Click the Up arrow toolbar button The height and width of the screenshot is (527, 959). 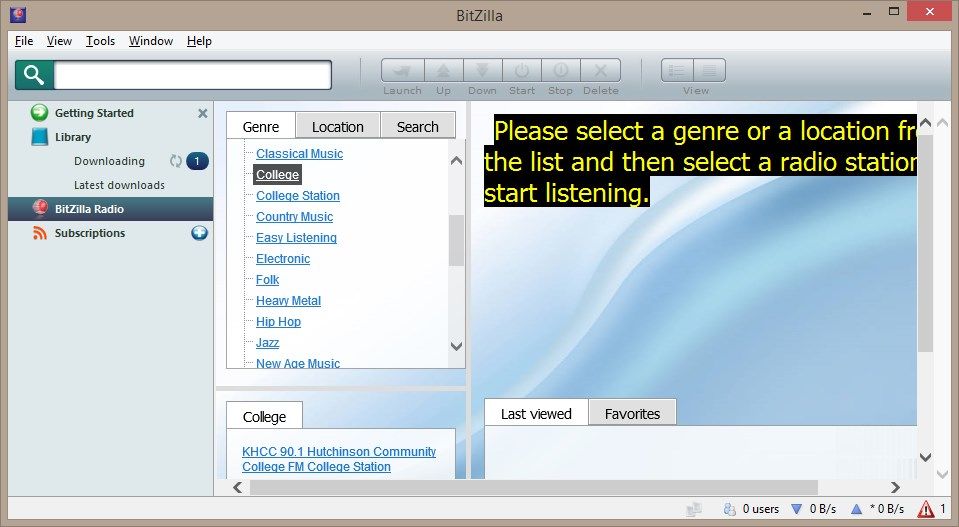(x=443, y=70)
